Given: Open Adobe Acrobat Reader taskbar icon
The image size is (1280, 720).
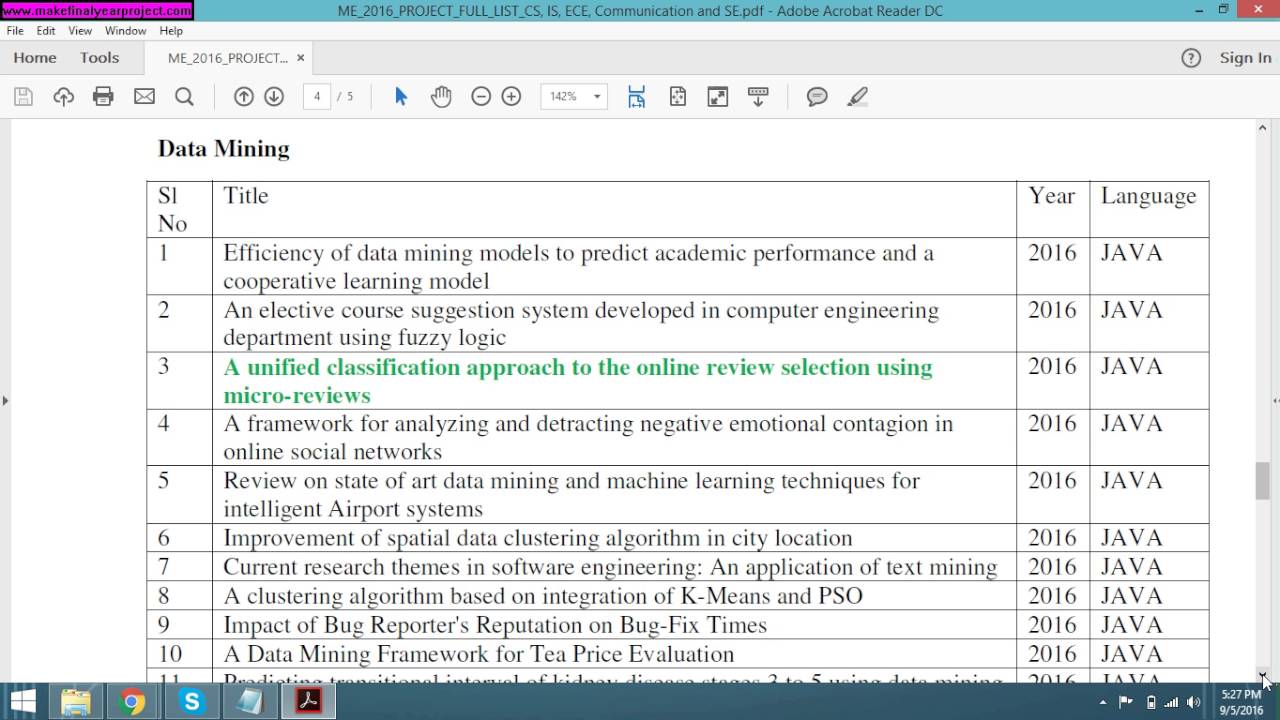Looking at the screenshot, I should click(307, 701).
